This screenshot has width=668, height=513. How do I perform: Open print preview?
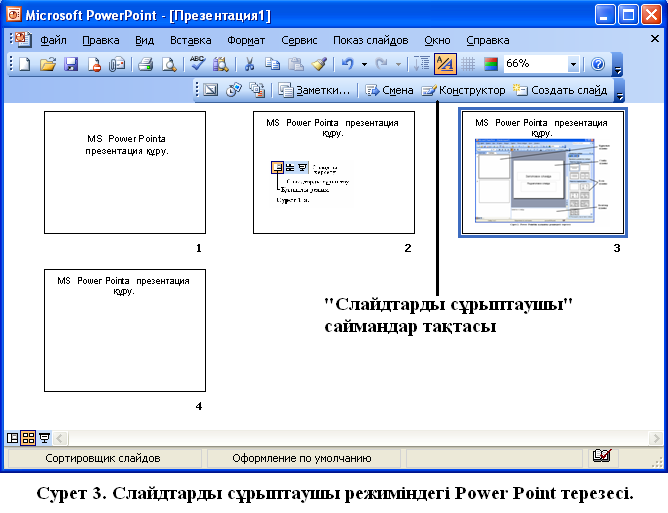coord(169,64)
